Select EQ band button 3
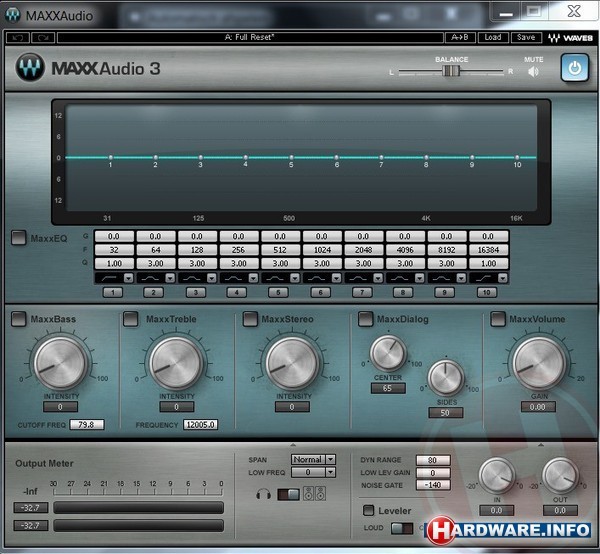This screenshot has width=600, height=554. (x=196, y=293)
